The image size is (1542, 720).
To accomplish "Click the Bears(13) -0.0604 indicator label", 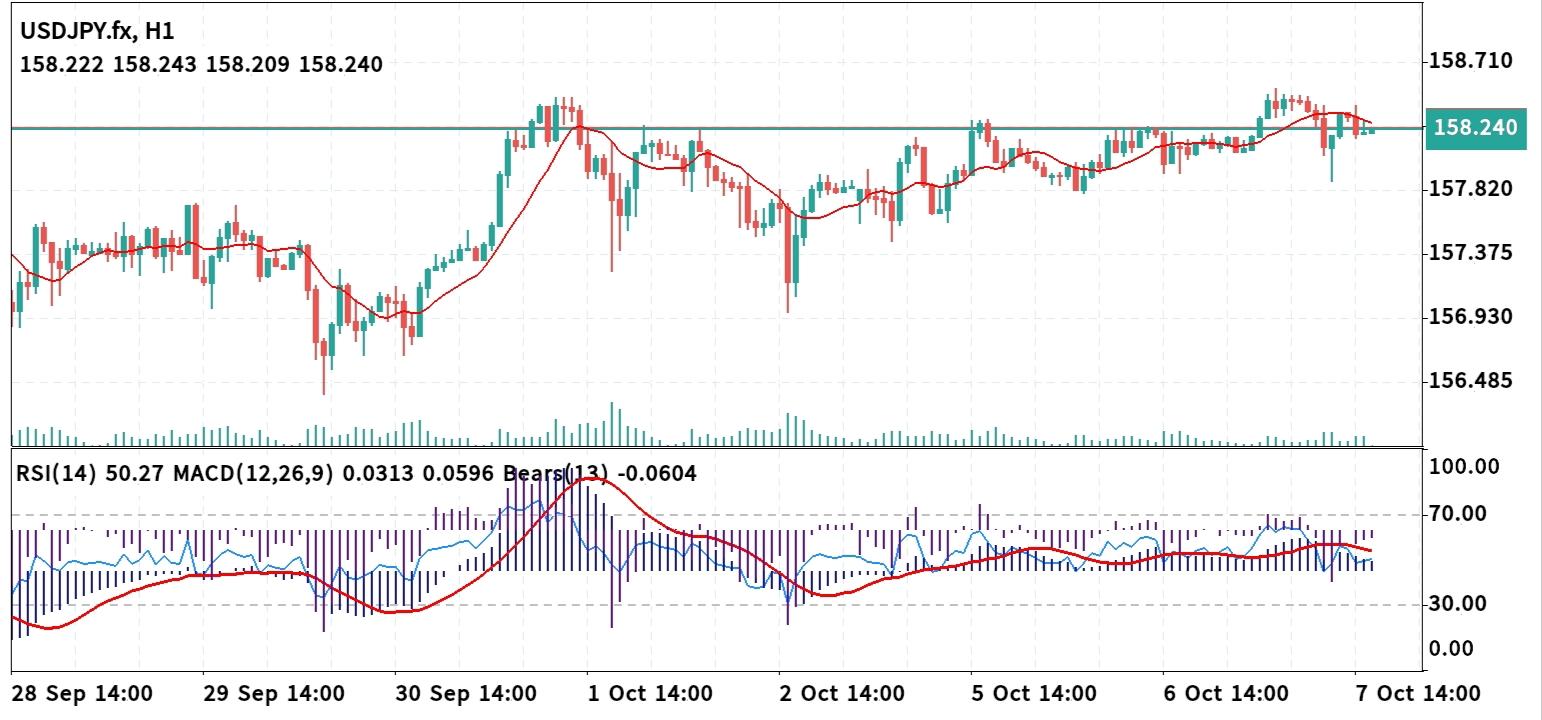I will 599,473.
